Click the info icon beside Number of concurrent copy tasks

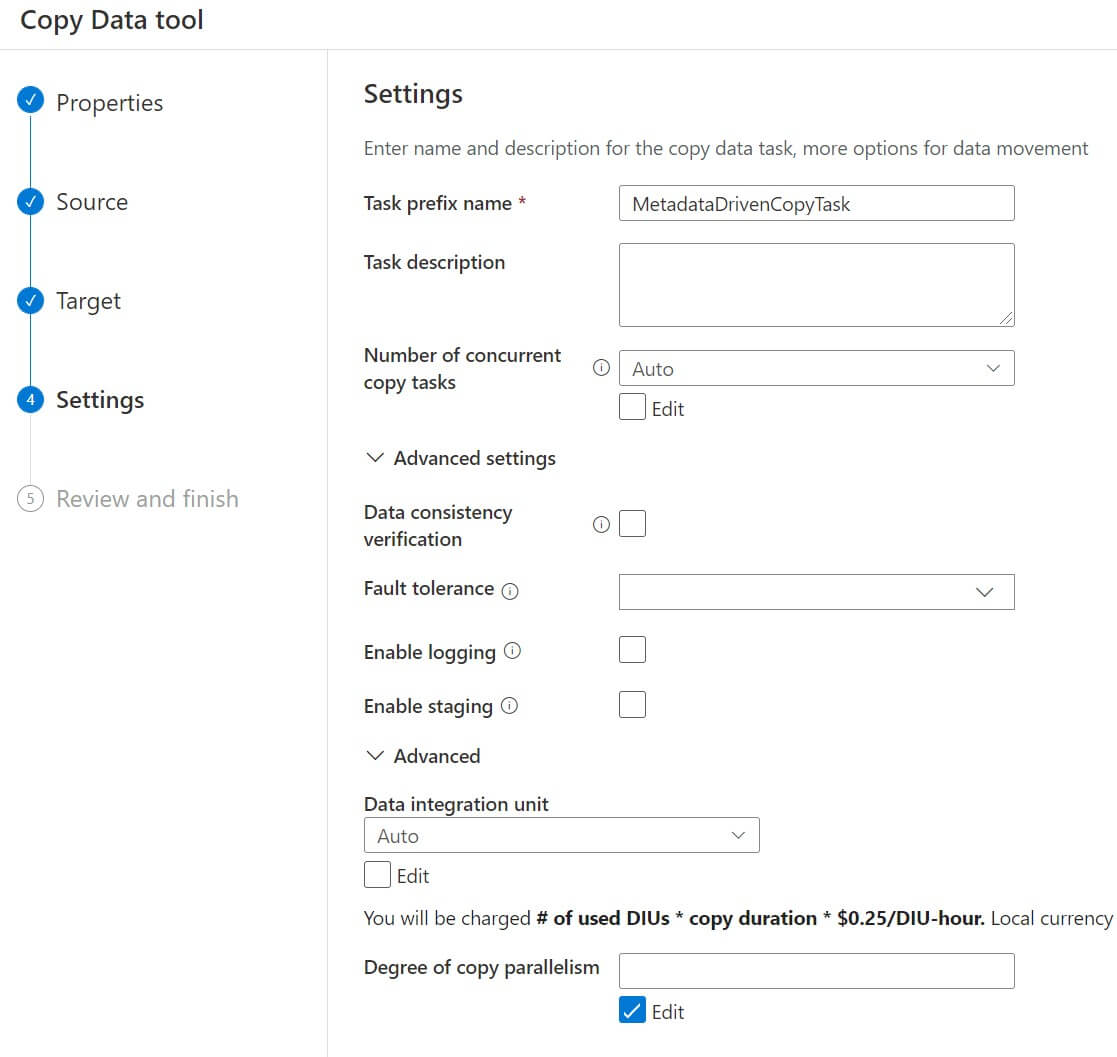coord(601,368)
